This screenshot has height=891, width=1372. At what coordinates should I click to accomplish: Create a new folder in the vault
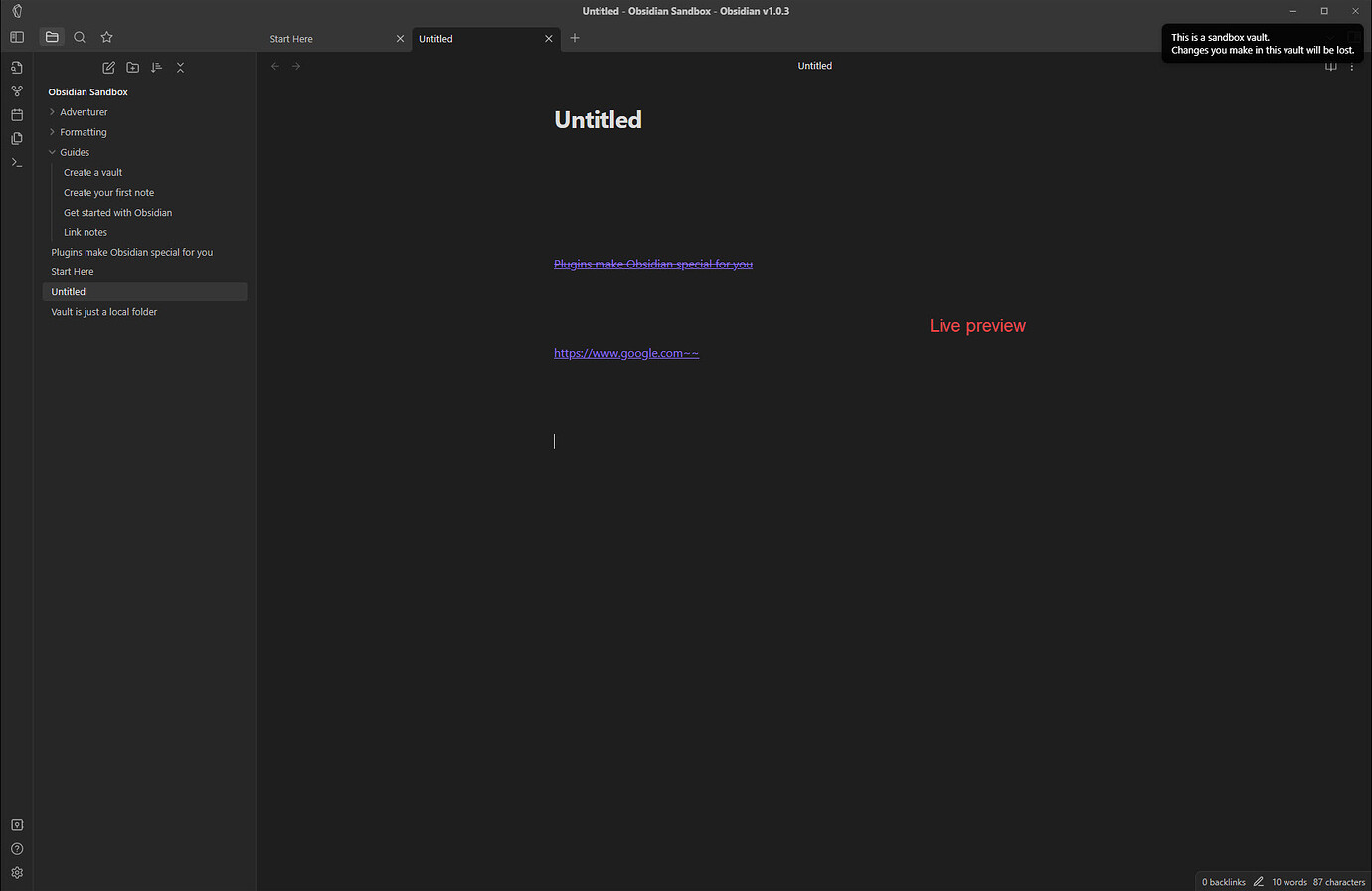point(132,67)
